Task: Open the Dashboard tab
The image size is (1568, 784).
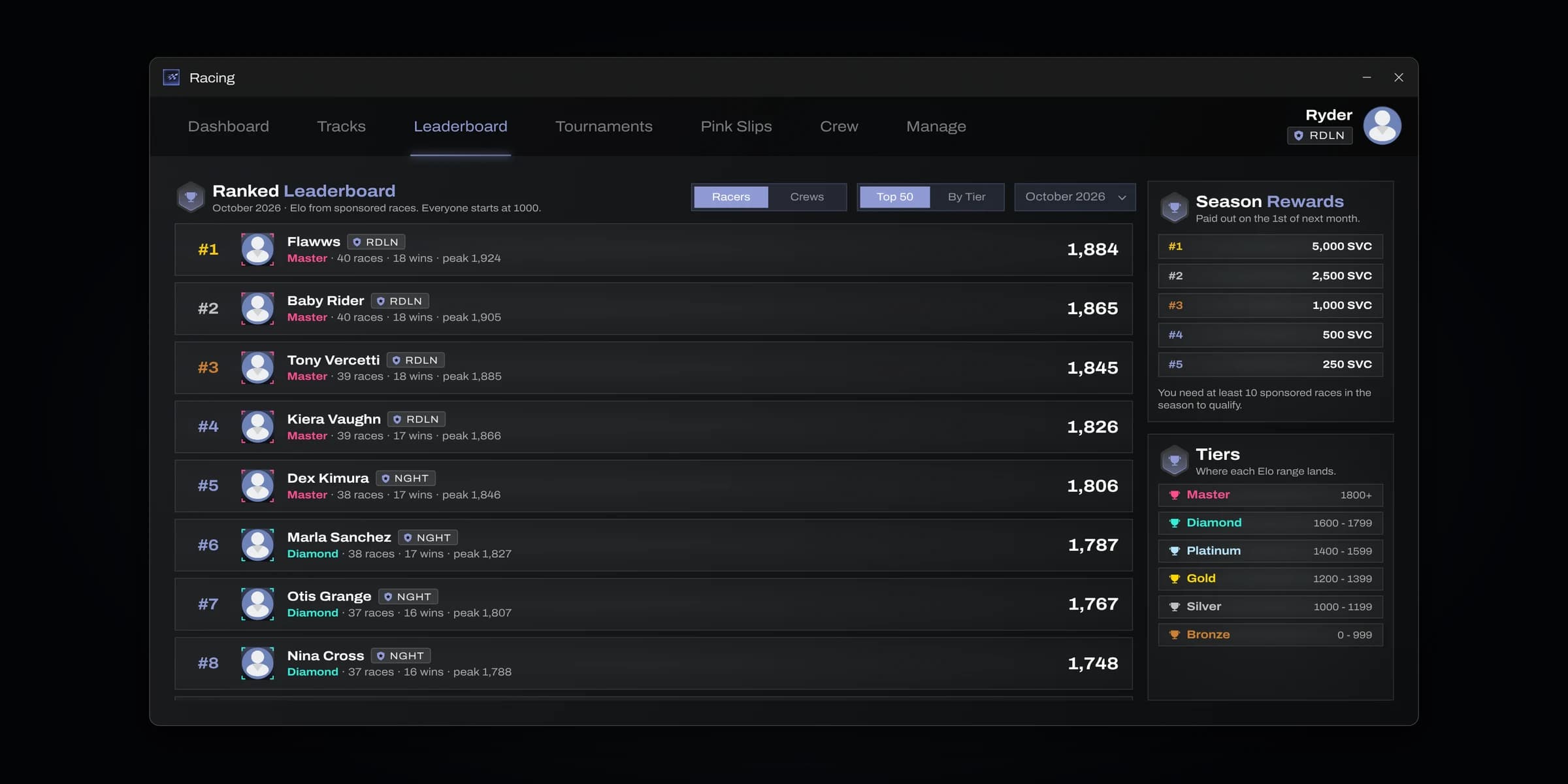Action: point(228,126)
